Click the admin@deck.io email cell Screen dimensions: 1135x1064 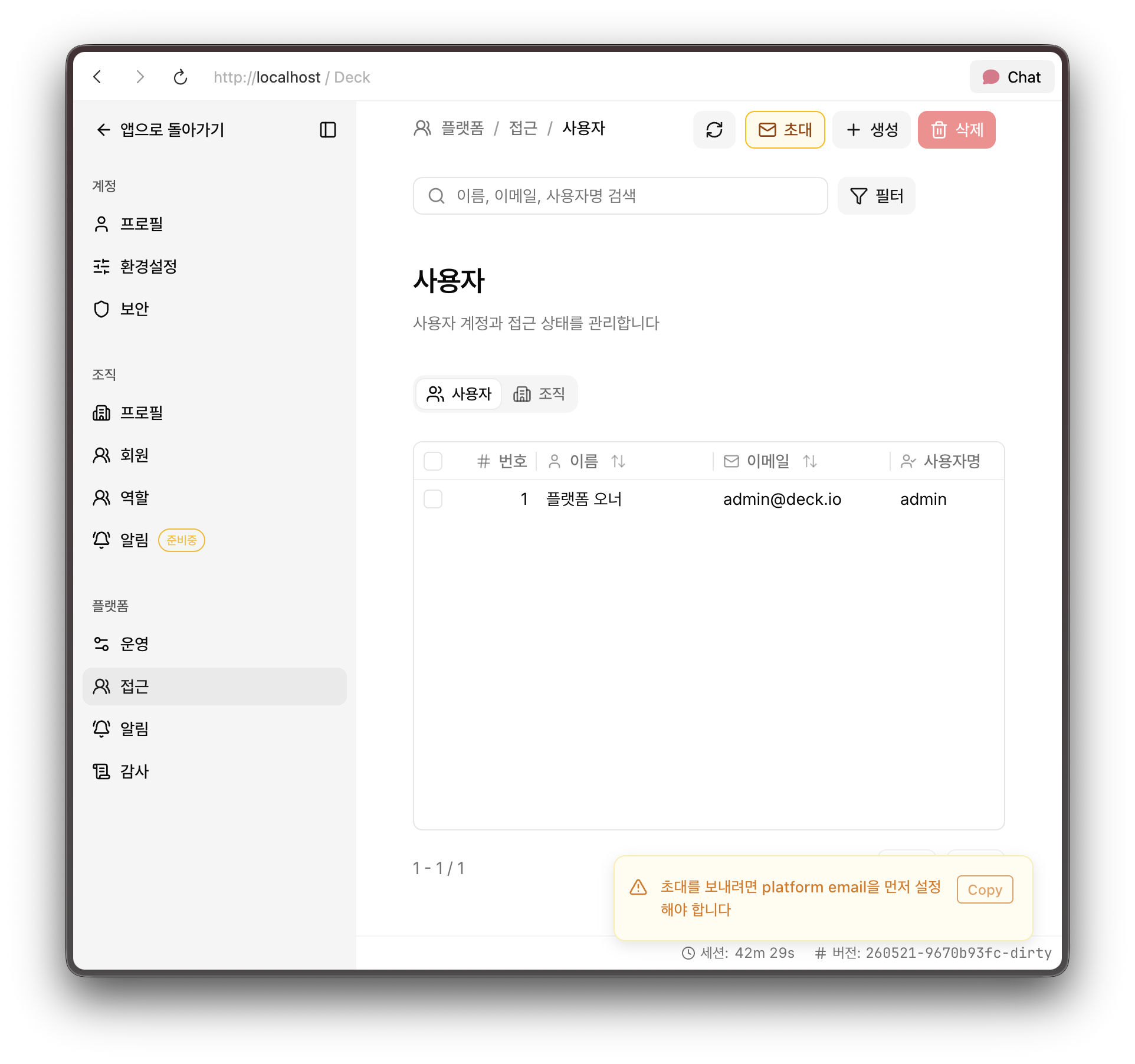[782, 499]
